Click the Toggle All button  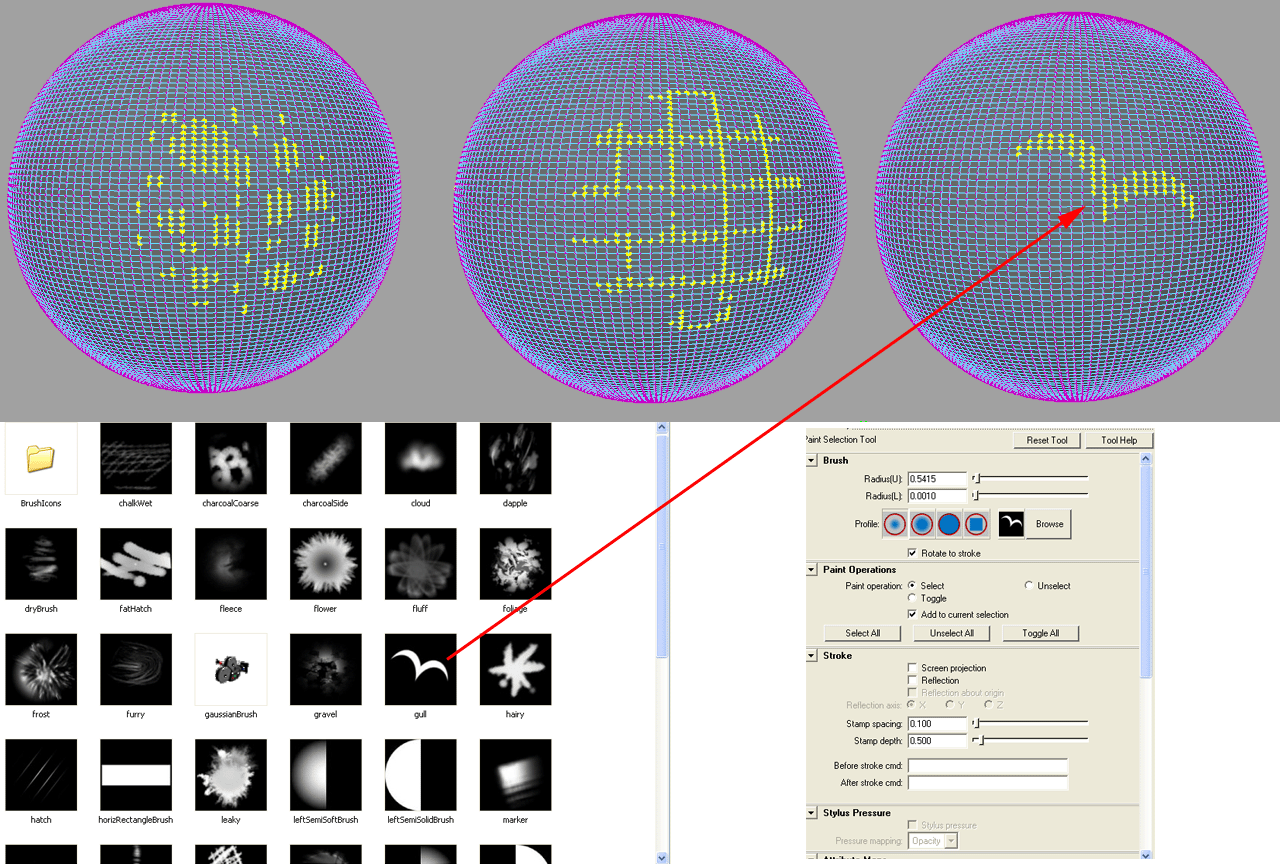point(1040,633)
